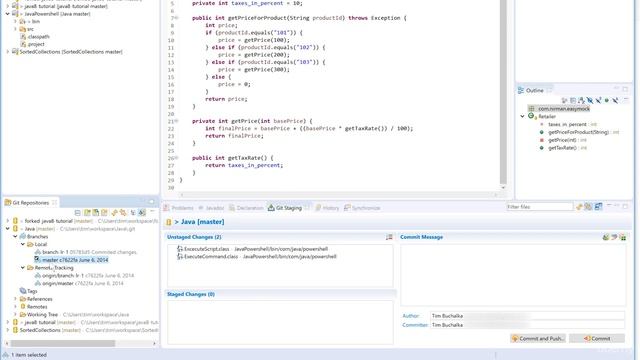Collapse the Remote Tracking folder

[23, 268]
